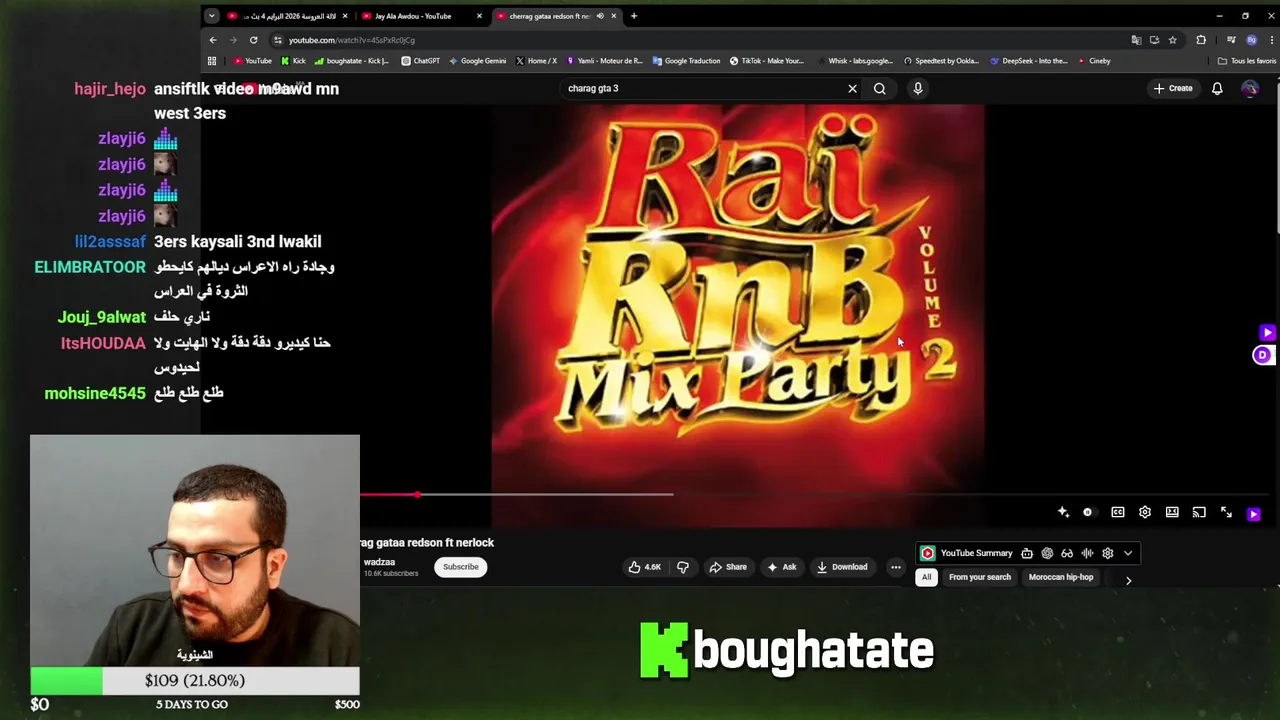Click the purple extension icon in the player controls
The height and width of the screenshot is (720, 1280).
click(x=1253, y=513)
